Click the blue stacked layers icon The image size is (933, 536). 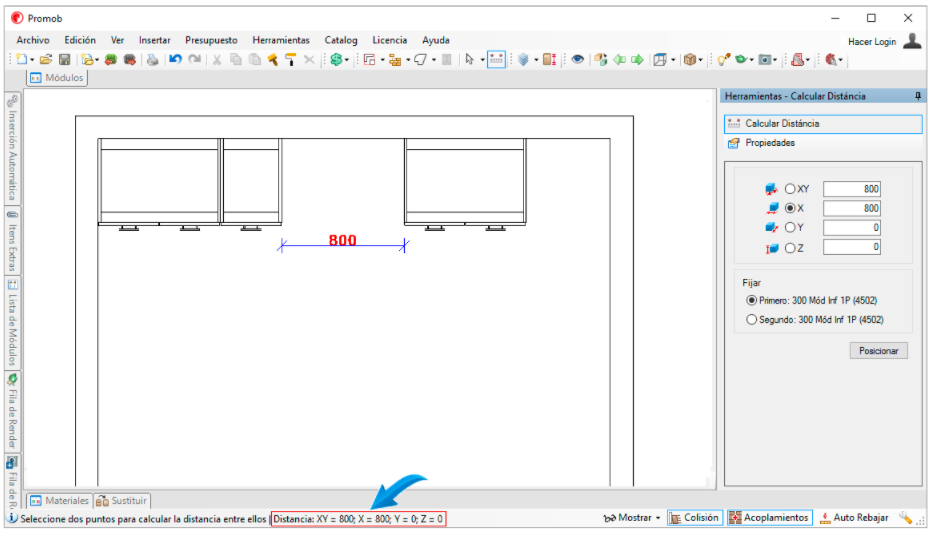[524, 59]
